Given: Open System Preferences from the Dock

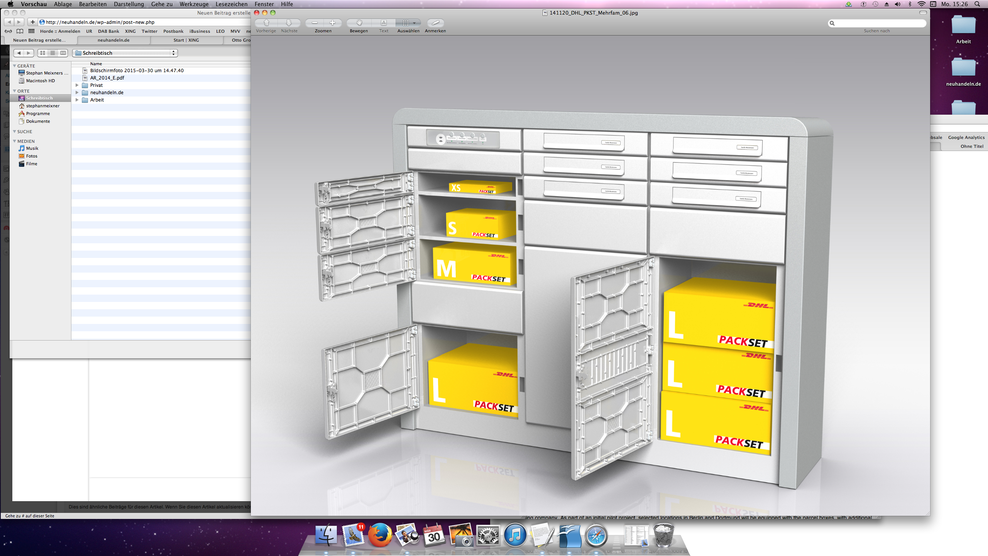Looking at the screenshot, I should [488, 536].
